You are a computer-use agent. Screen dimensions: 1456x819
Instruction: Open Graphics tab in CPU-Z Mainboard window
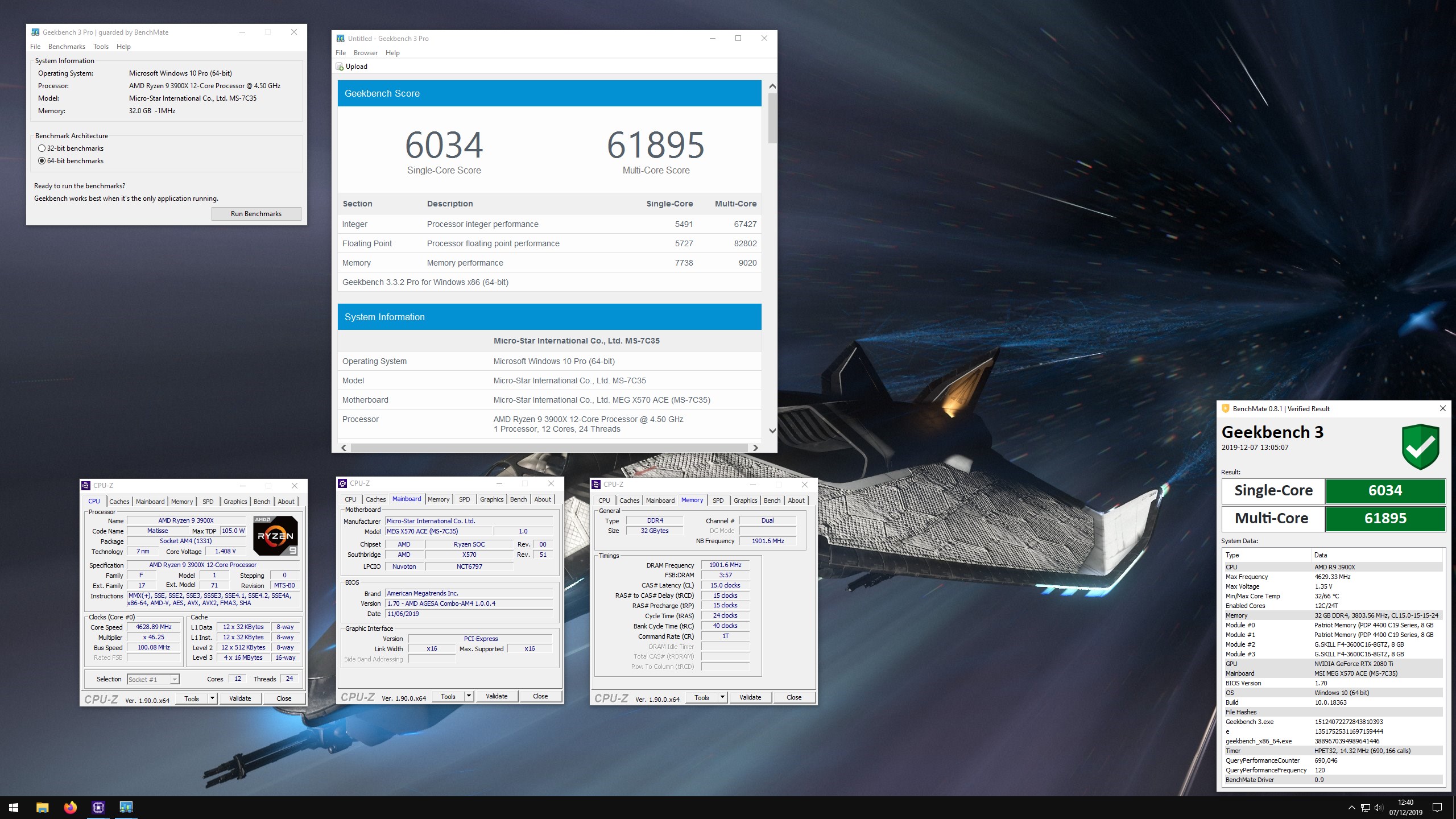tap(492, 499)
